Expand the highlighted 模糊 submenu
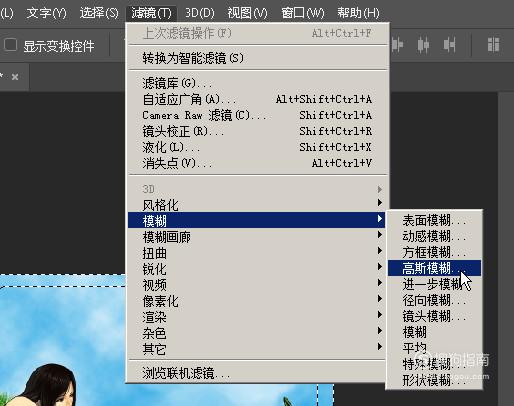The width and height of the screenshot is (514, 406). (x=257, y=220)
